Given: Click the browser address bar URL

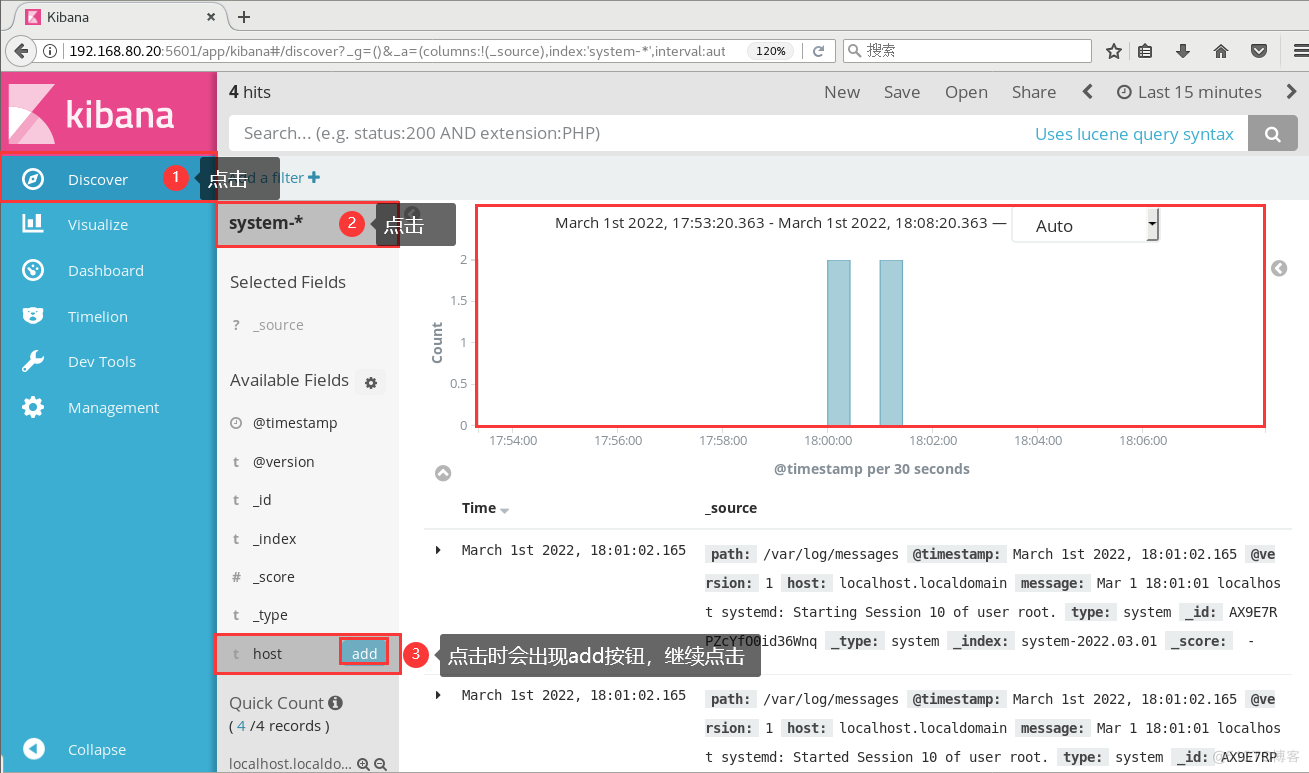Looking at the screenshot, I should coord(397,51).
